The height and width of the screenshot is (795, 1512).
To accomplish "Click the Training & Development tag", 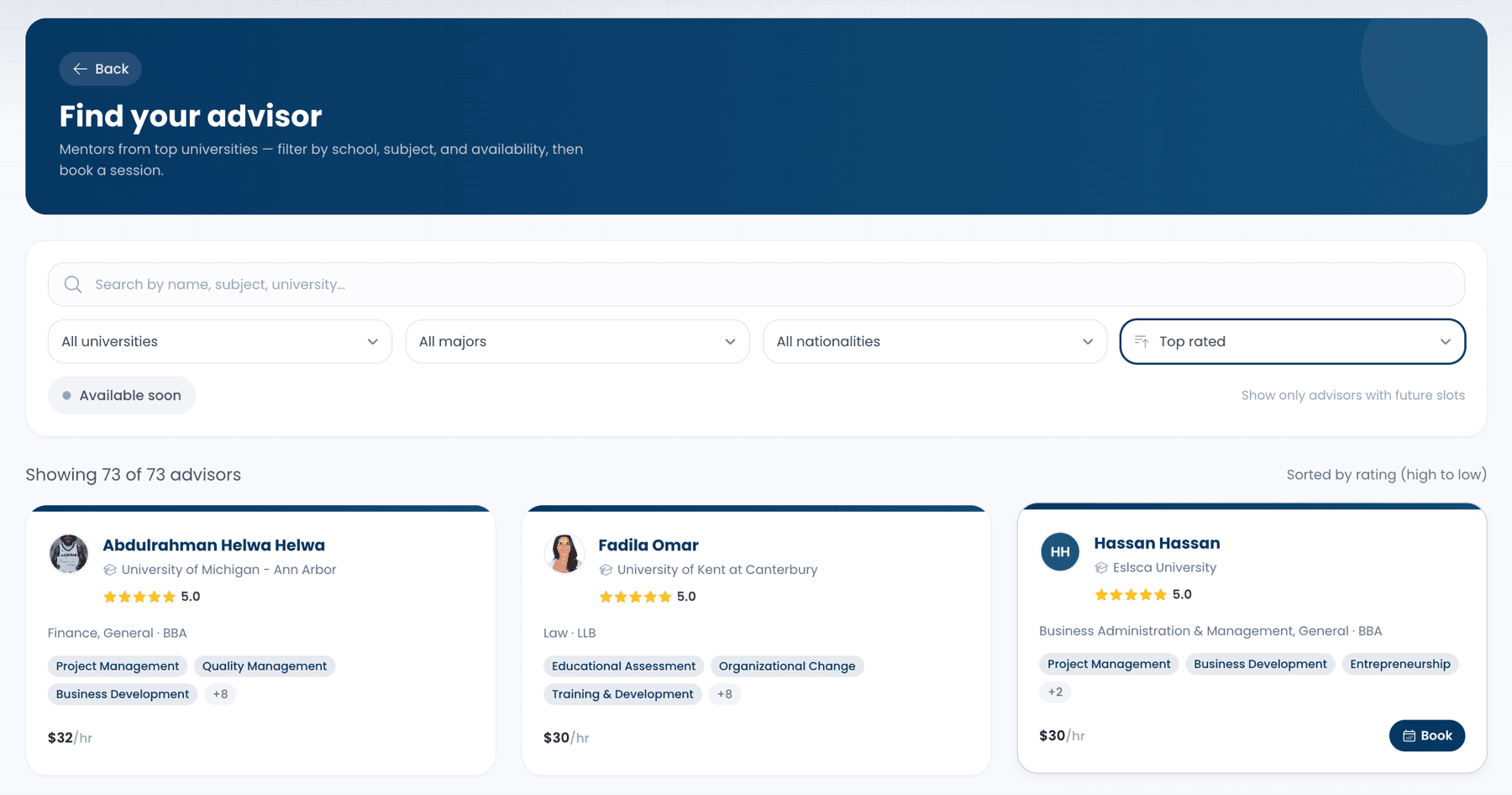I will (622, 694).
